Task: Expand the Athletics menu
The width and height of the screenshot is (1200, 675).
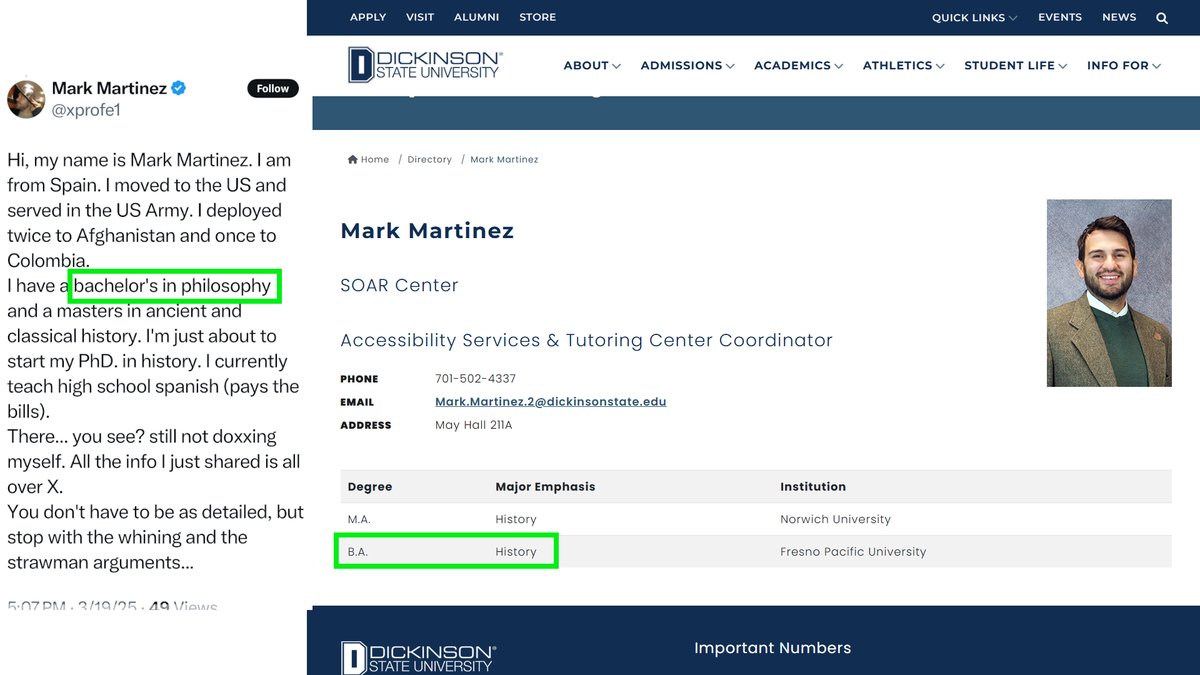Action: 904,66
